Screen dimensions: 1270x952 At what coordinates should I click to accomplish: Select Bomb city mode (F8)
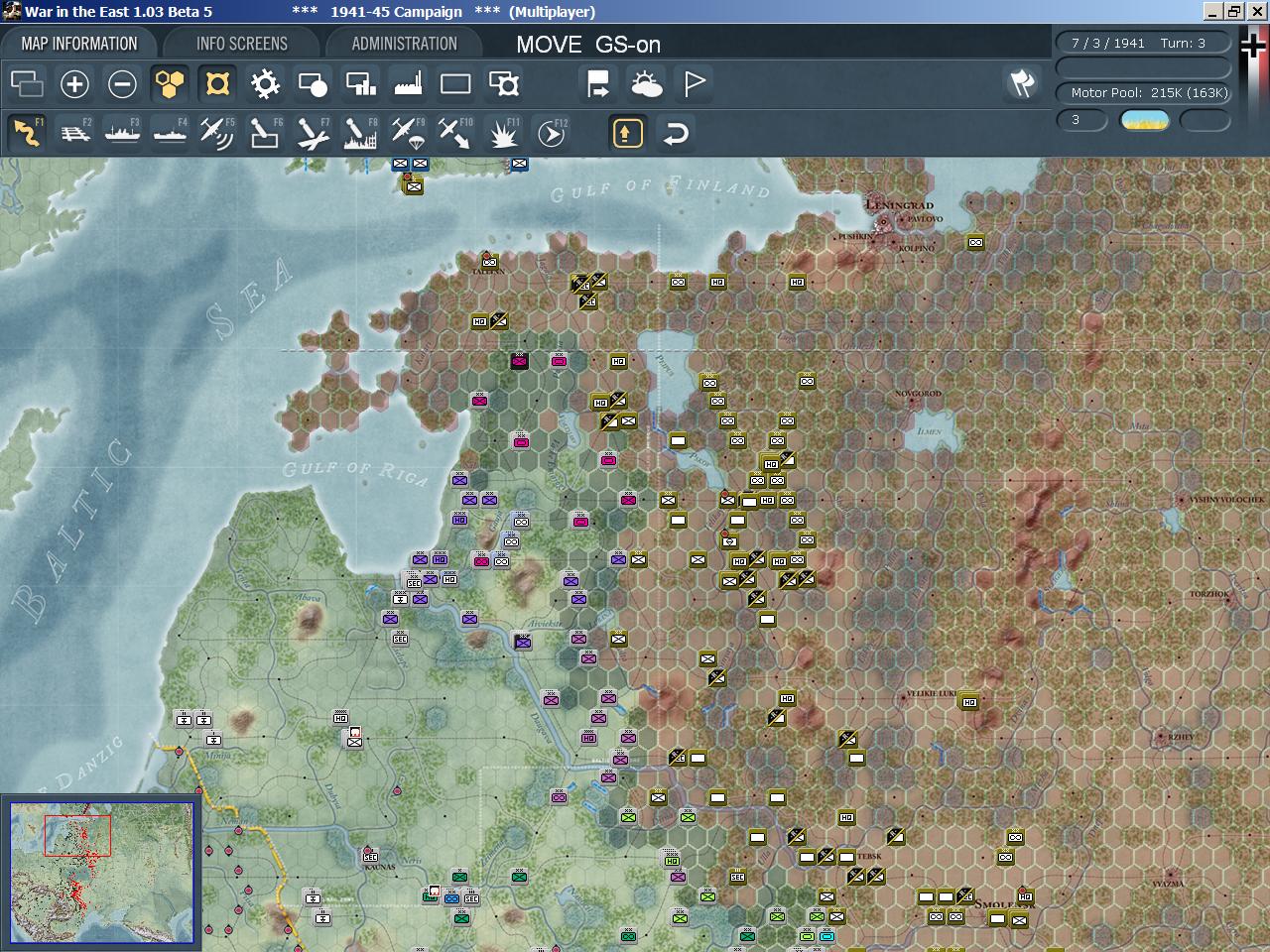pyautogui.click(x=360, y=133)
